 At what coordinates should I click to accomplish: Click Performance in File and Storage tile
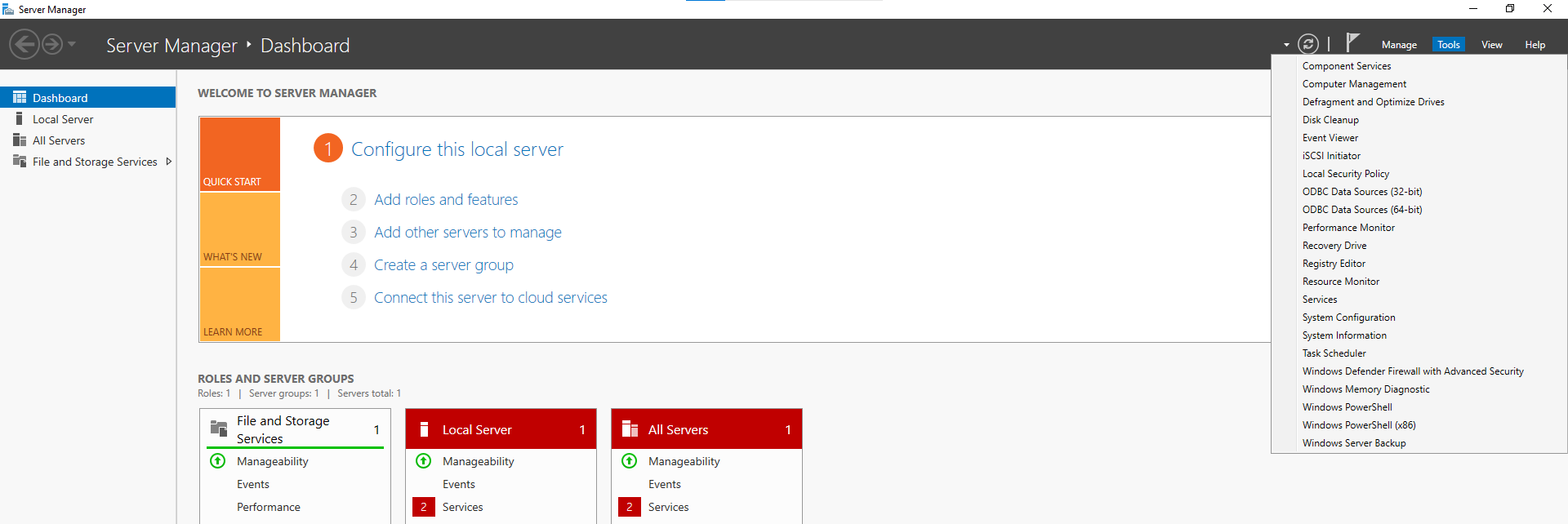tap(269, 507)
